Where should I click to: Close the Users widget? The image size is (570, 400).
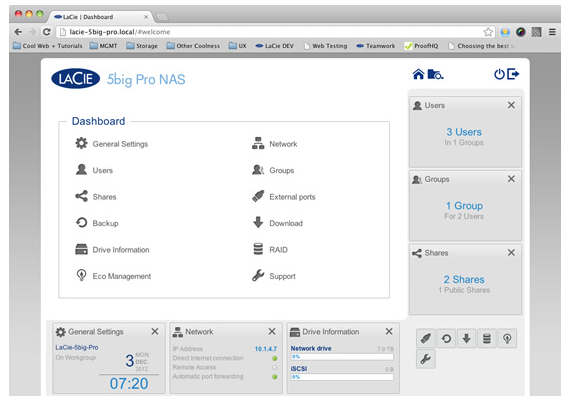(x=511, y=105)
